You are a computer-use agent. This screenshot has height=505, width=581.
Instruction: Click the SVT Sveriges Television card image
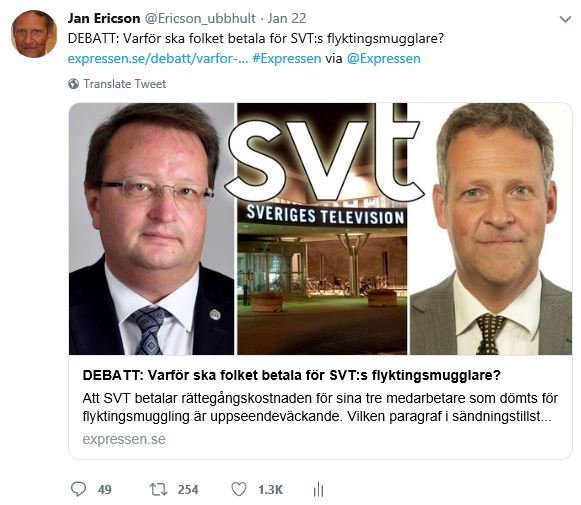click(x=321, y=229)
